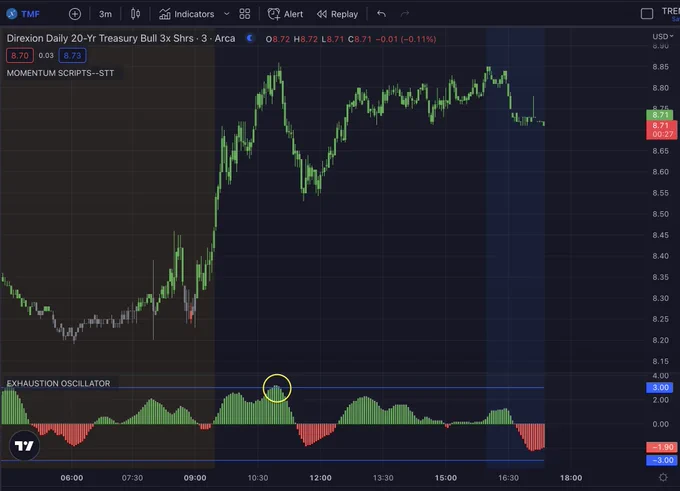Click the 8.50 price scale label
The width and height of the screenshot is (680, 491).
660,214
